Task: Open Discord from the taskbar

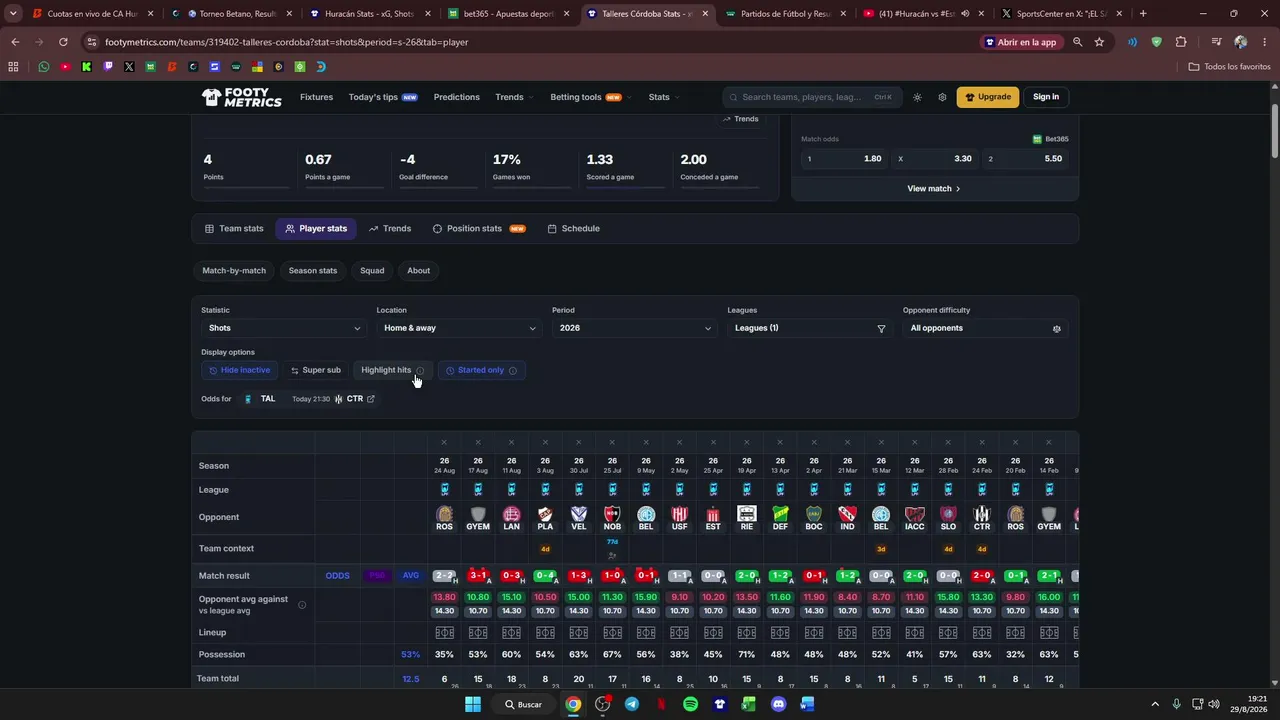Action: click(779, 704)
